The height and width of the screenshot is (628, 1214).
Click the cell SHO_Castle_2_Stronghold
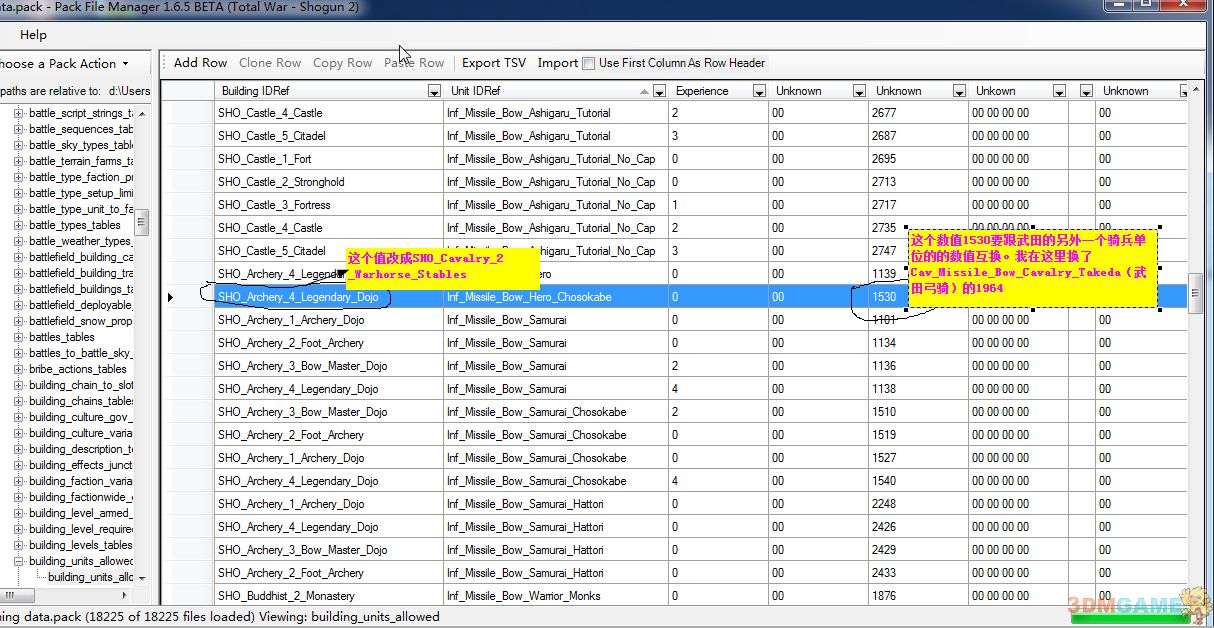(x=329, y=182)
